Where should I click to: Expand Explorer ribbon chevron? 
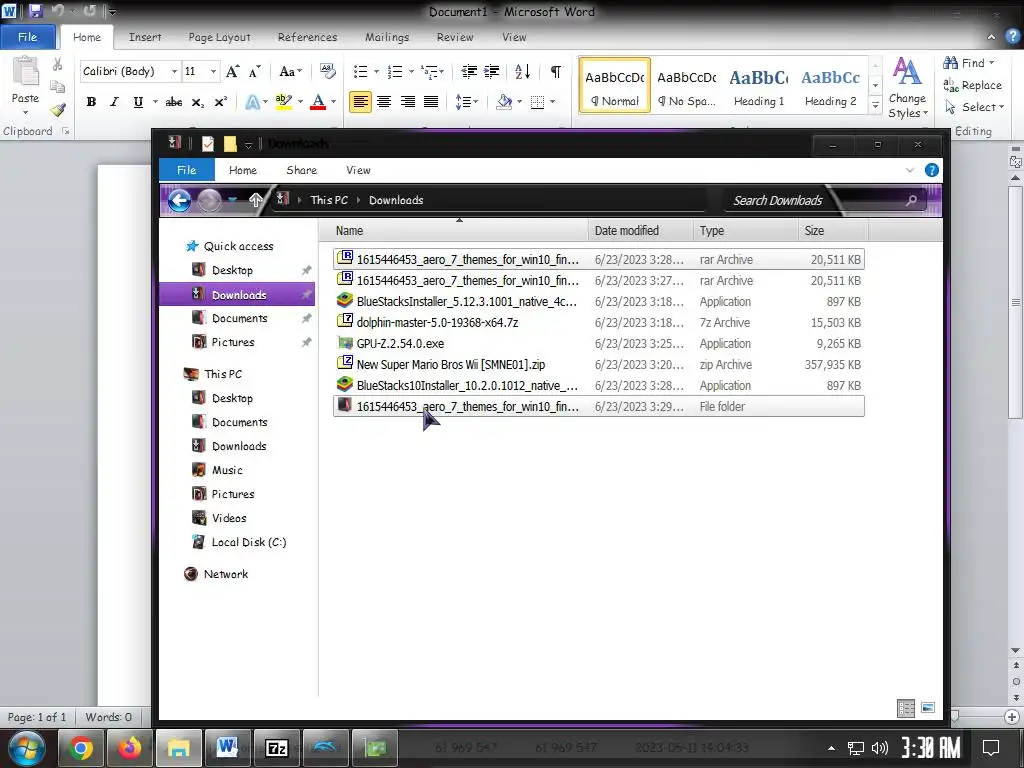[910, 170]
